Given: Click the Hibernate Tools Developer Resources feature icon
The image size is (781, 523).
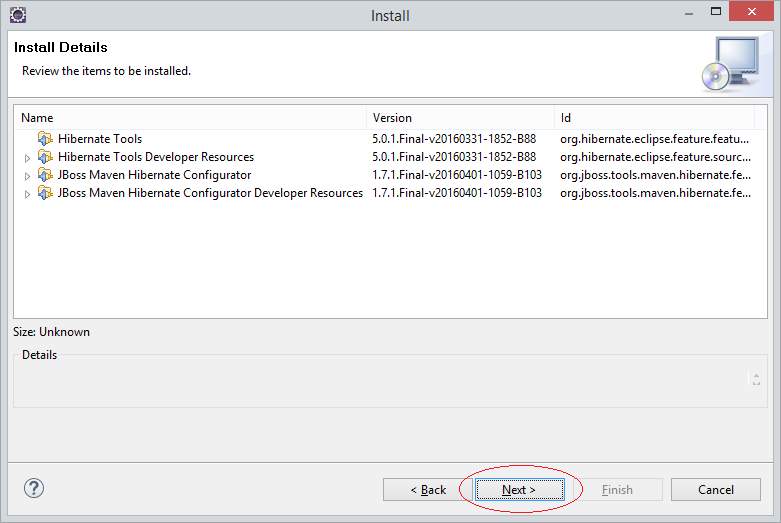Looking at the screenshot, I should point(45,157).
